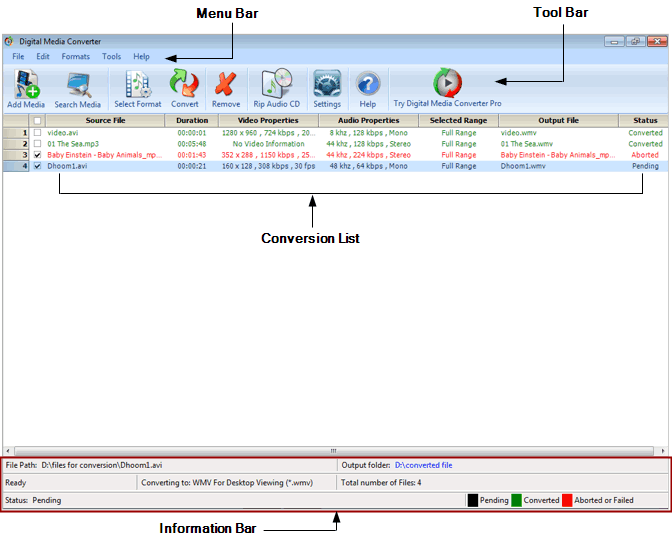Click the red Aborted or Failed swatch
The height and width of the screenshot is (540, 672).
click(x=567, y=499)
